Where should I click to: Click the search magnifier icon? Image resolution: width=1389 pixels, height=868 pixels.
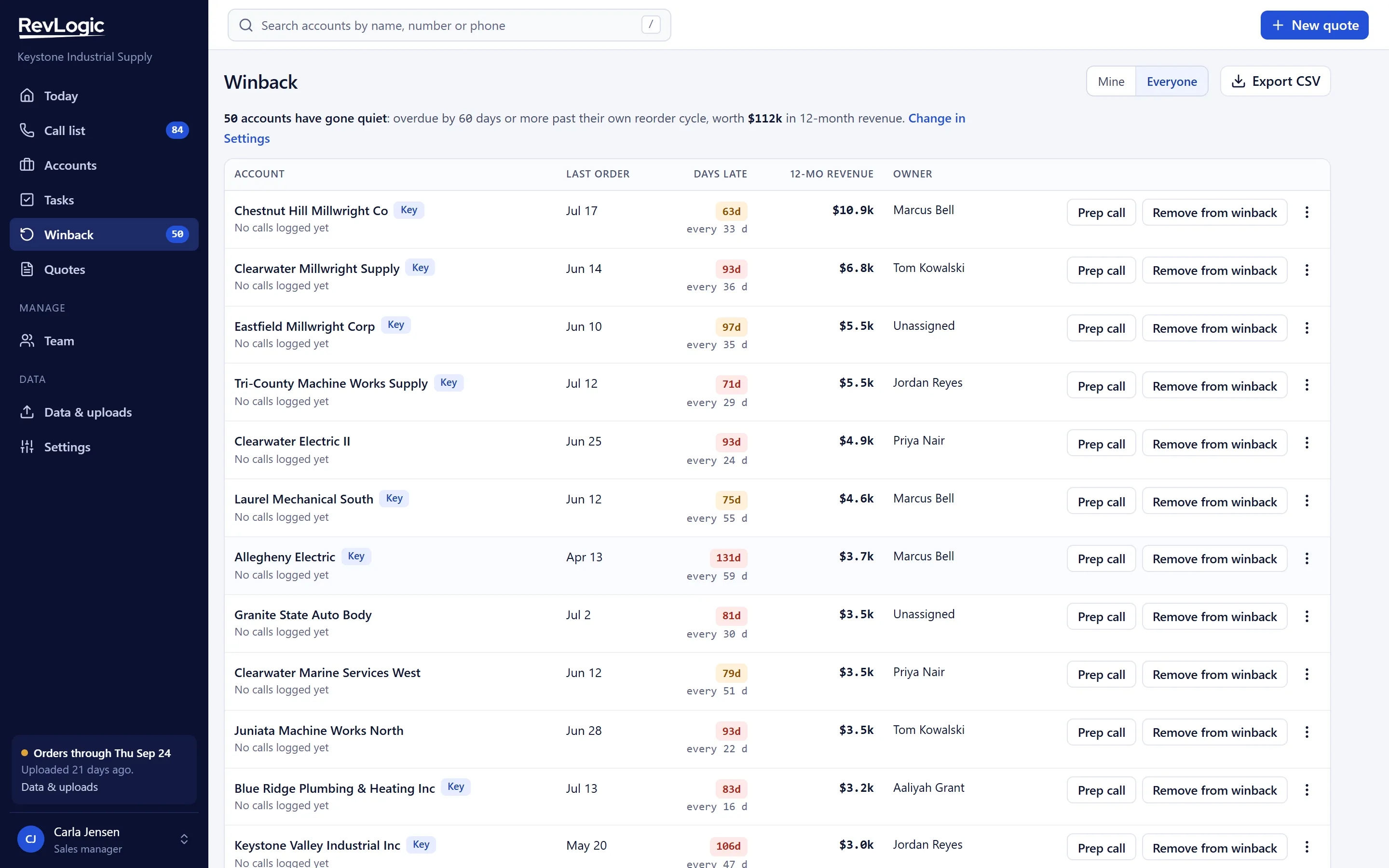pyautogui.click(x=245, y=25)
